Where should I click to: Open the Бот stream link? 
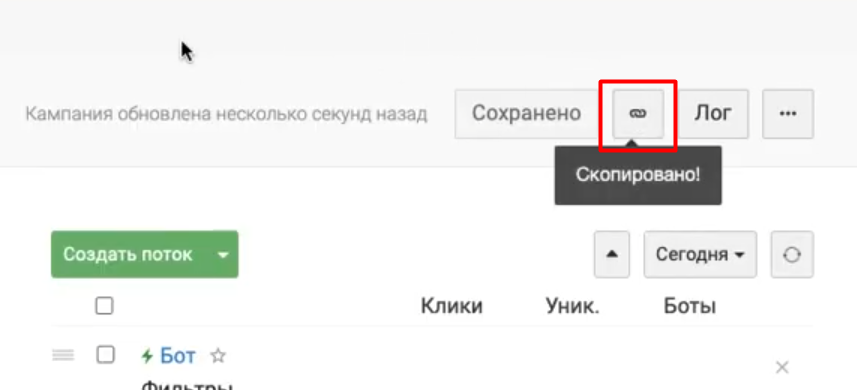pyautogui.click(x=178, y=356)
